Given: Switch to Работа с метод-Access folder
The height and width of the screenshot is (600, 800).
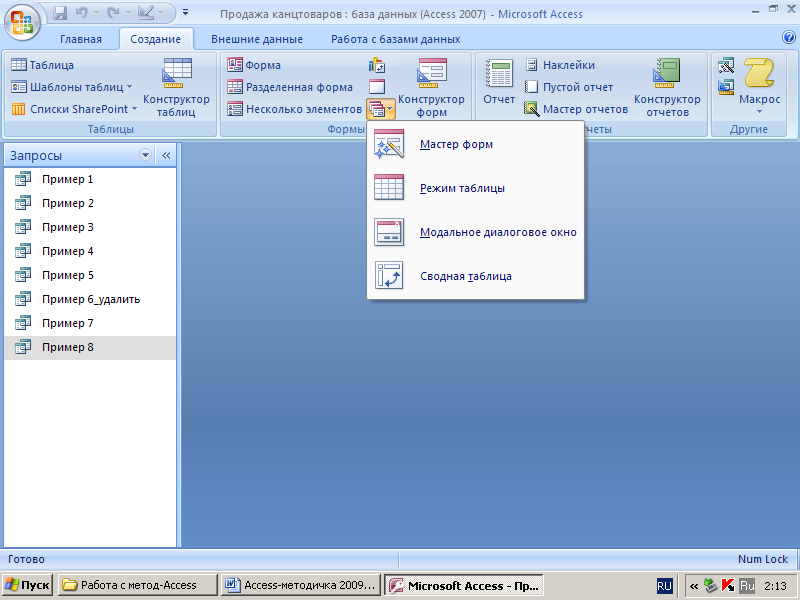Looking at the screenshot, I should click(x=138, y=585).
